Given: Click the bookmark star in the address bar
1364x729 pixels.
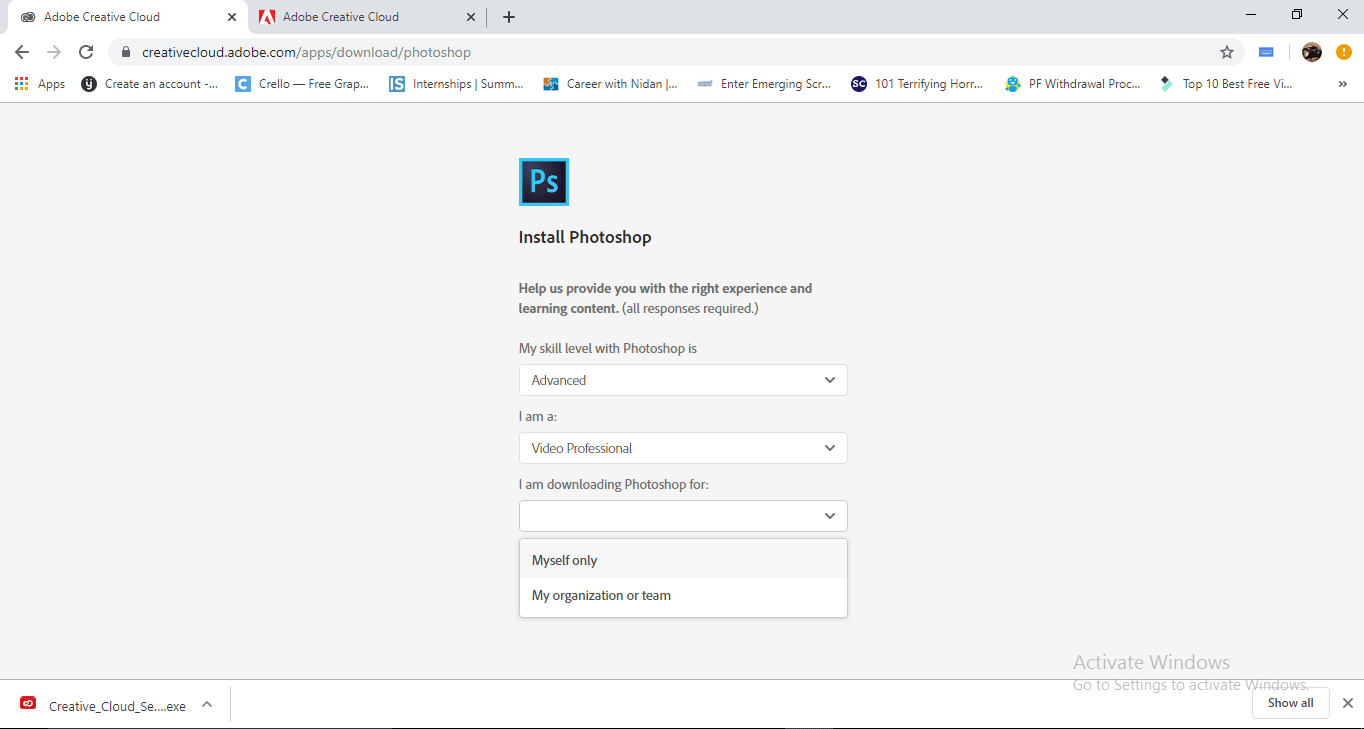Looking at the screenshot, I should pos(1227,51).
